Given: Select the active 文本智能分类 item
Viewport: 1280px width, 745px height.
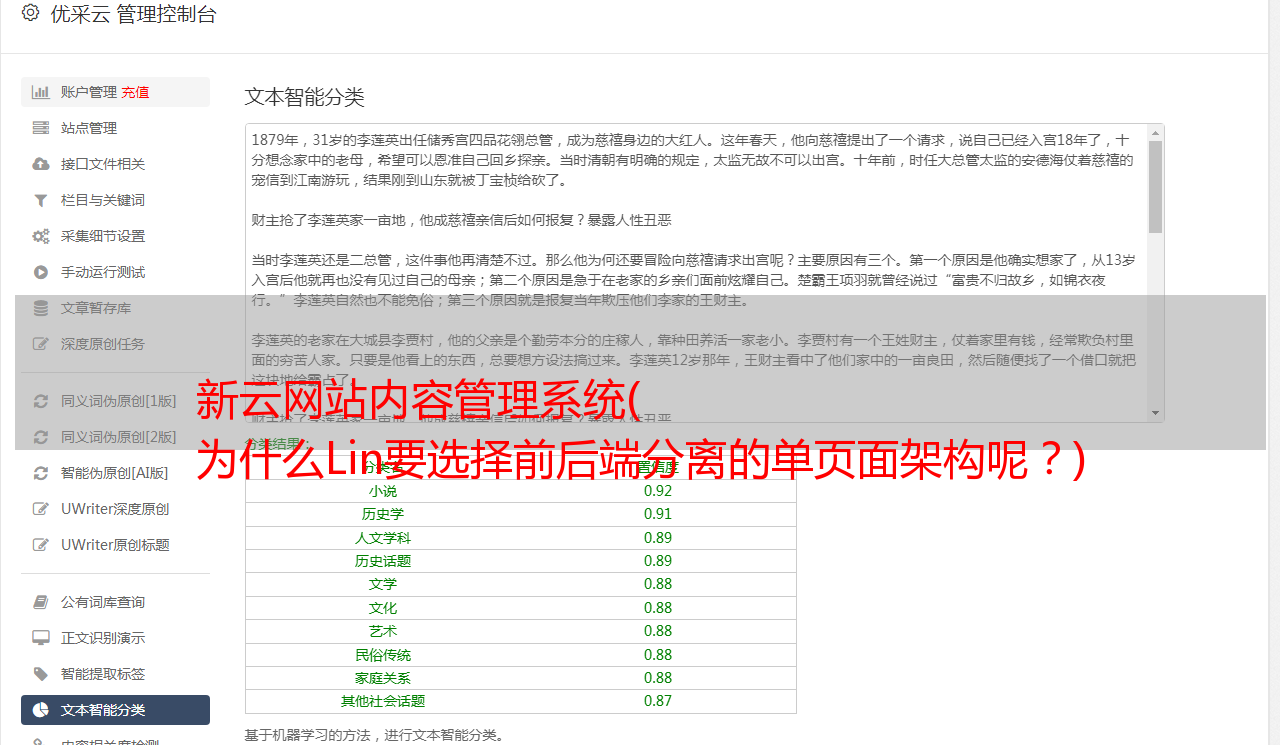Looking at the screenshot, I should [115, 710].
